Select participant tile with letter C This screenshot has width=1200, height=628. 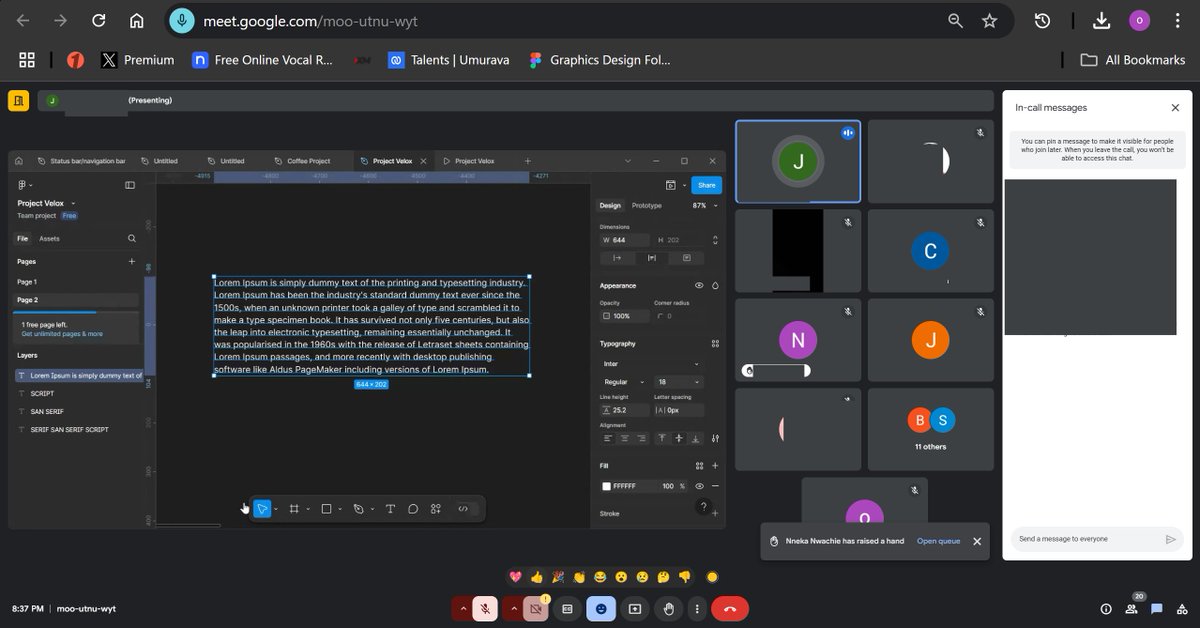[x=931, y=251]
